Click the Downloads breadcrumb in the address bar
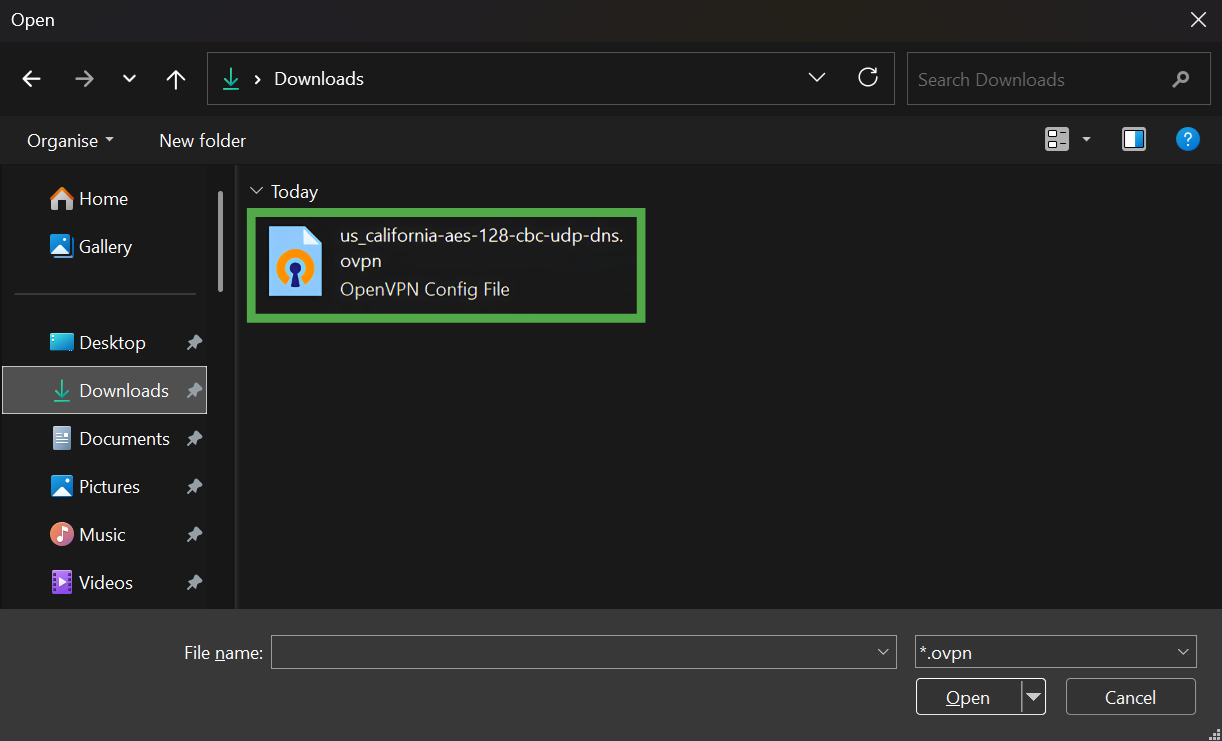The height and width of the screenshot is (741, 1222). [x=319, y=79]
